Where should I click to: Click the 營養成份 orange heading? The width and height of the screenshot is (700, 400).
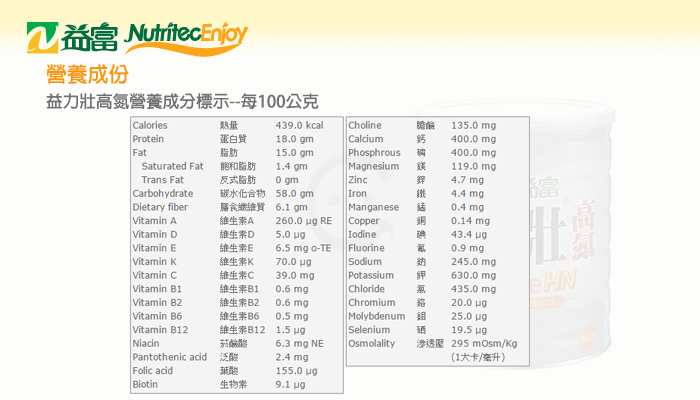click(87, 74)
